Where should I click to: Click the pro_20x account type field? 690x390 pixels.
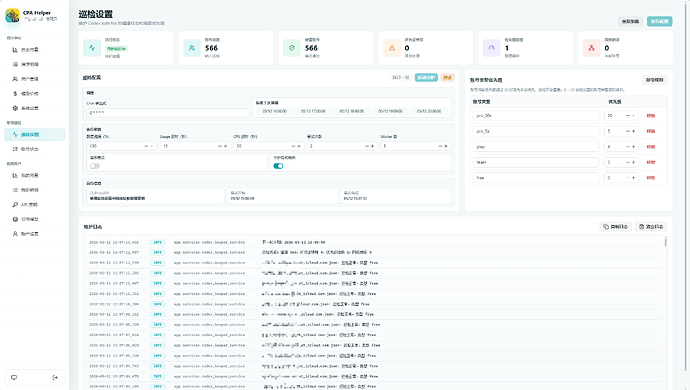coord(536,116)
